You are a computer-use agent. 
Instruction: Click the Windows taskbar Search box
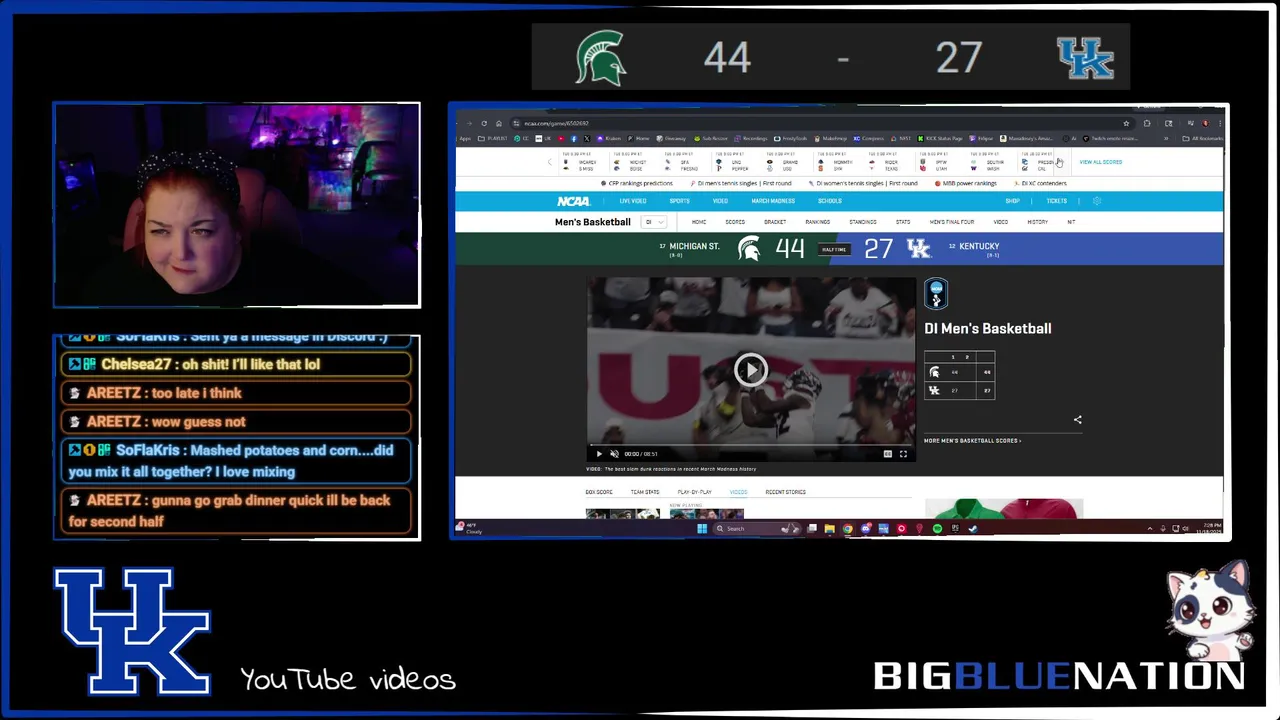pos(758,528)
